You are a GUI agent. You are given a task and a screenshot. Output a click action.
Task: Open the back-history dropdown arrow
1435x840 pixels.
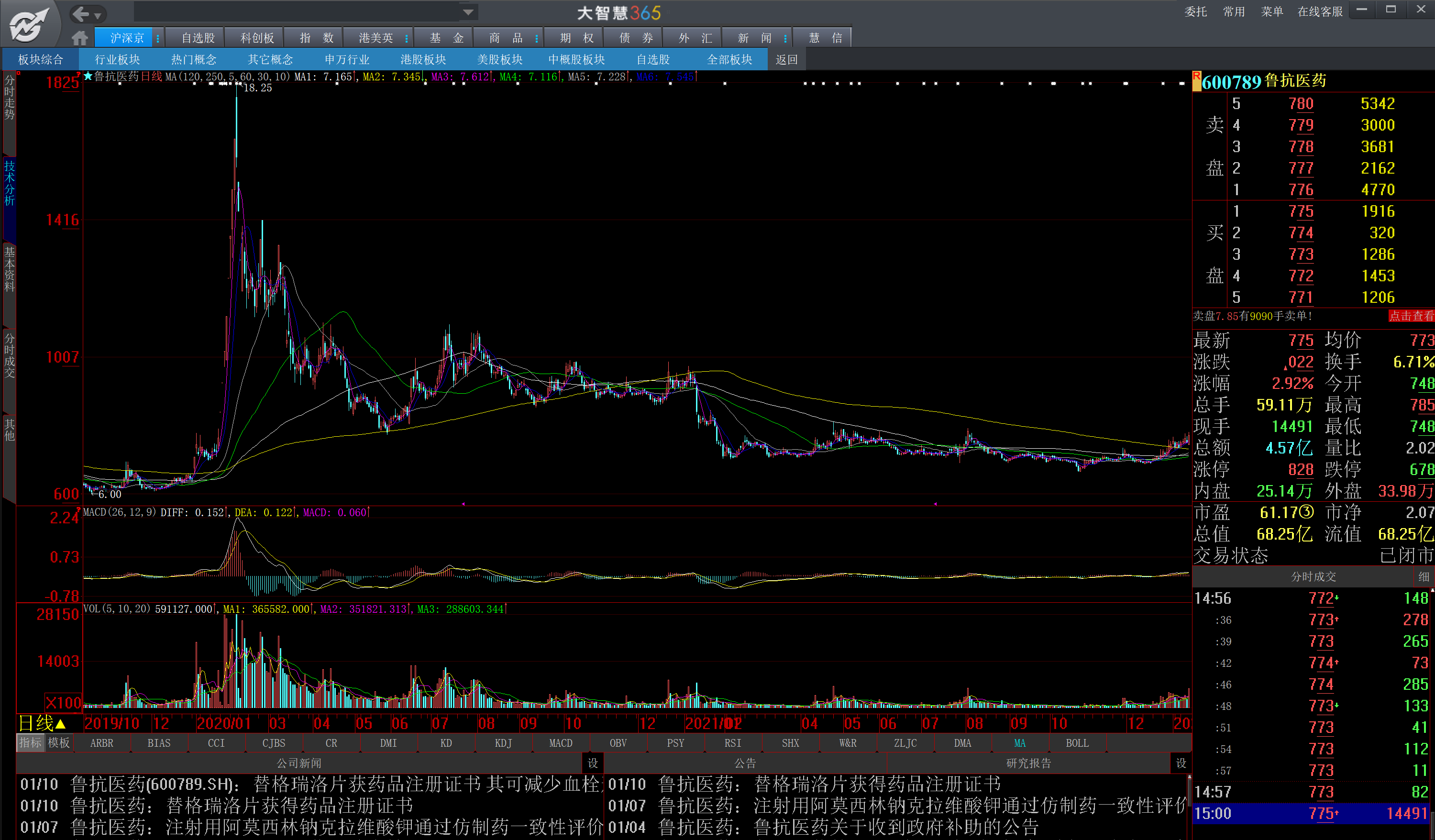pyautogui.click(x=98, y=15)
